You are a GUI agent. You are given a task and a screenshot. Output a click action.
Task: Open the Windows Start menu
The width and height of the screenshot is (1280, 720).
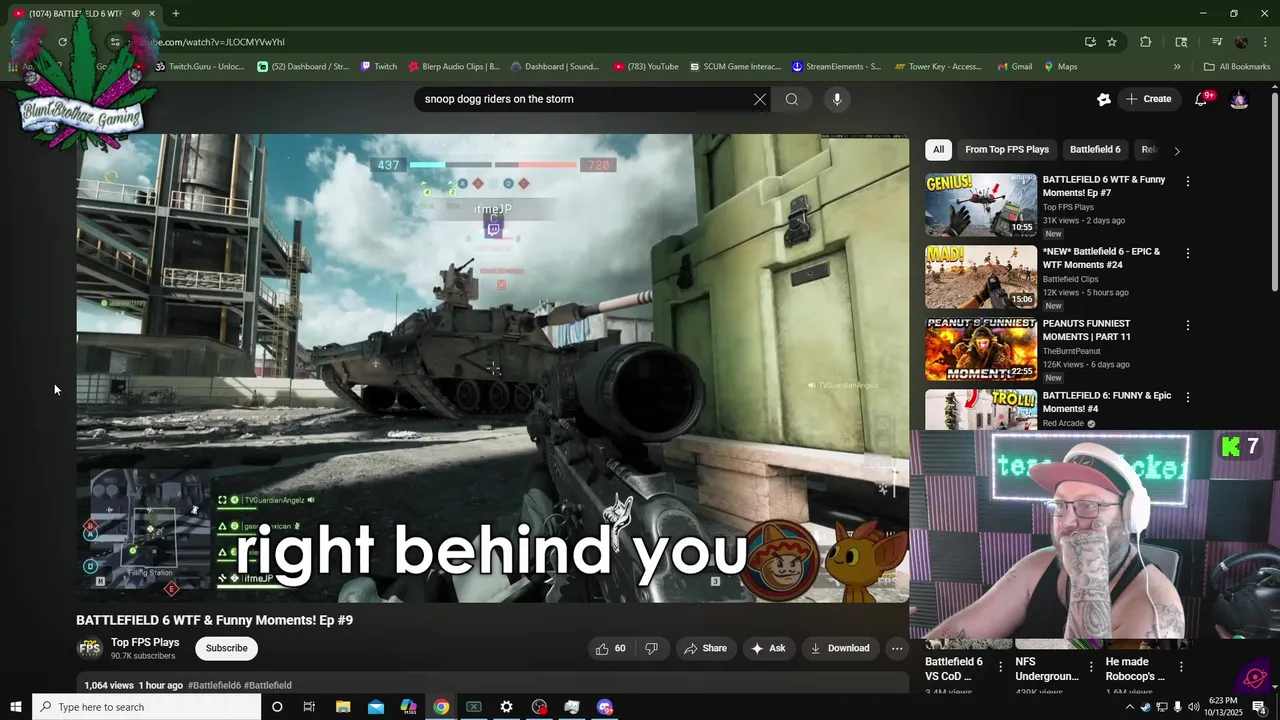[16, 707]
